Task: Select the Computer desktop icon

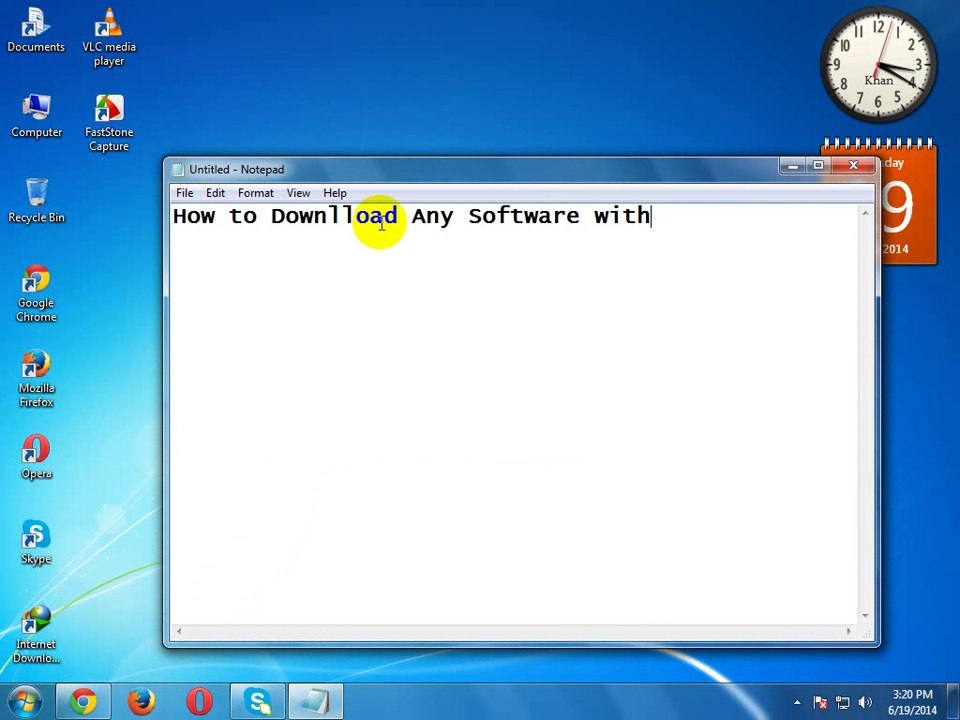Action: click(x=36, y=116)
